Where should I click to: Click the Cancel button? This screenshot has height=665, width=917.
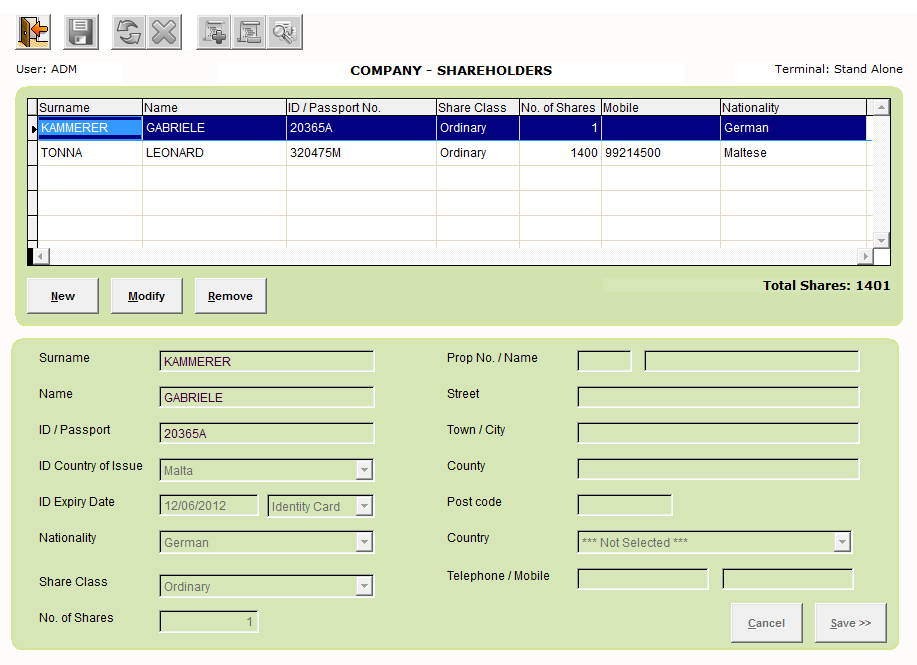(766, 622)
